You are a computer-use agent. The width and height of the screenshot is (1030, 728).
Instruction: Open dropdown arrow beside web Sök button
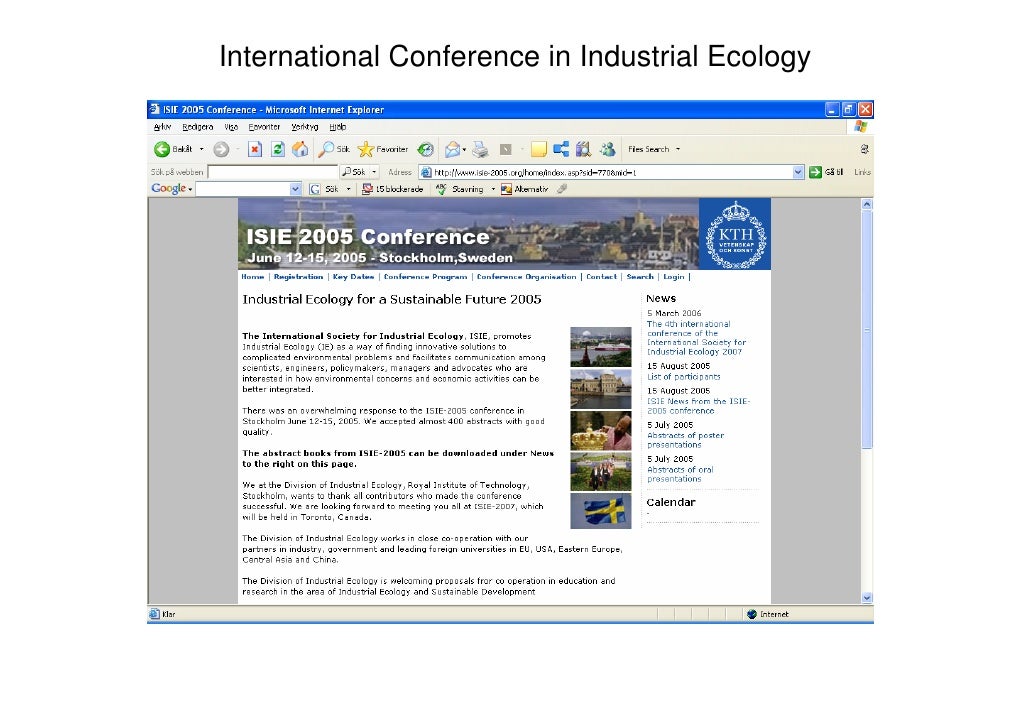pos(374,172)
